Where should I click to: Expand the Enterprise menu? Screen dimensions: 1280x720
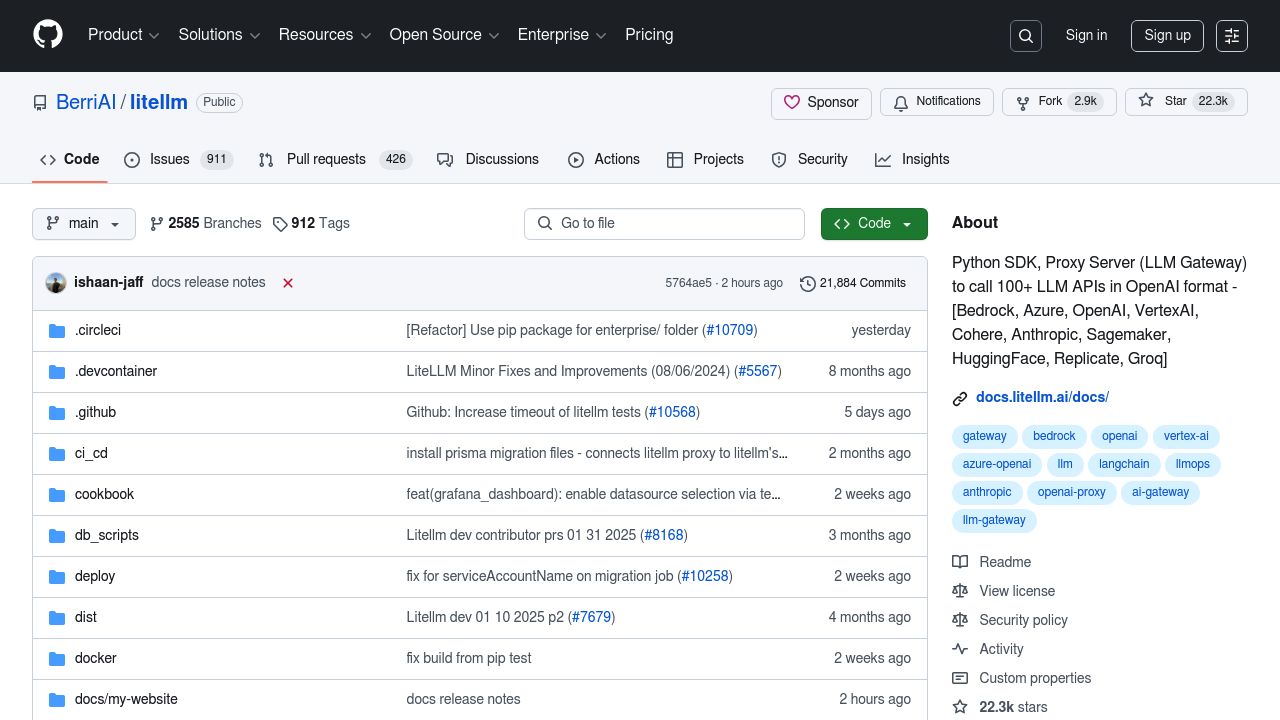coord(562,34)
